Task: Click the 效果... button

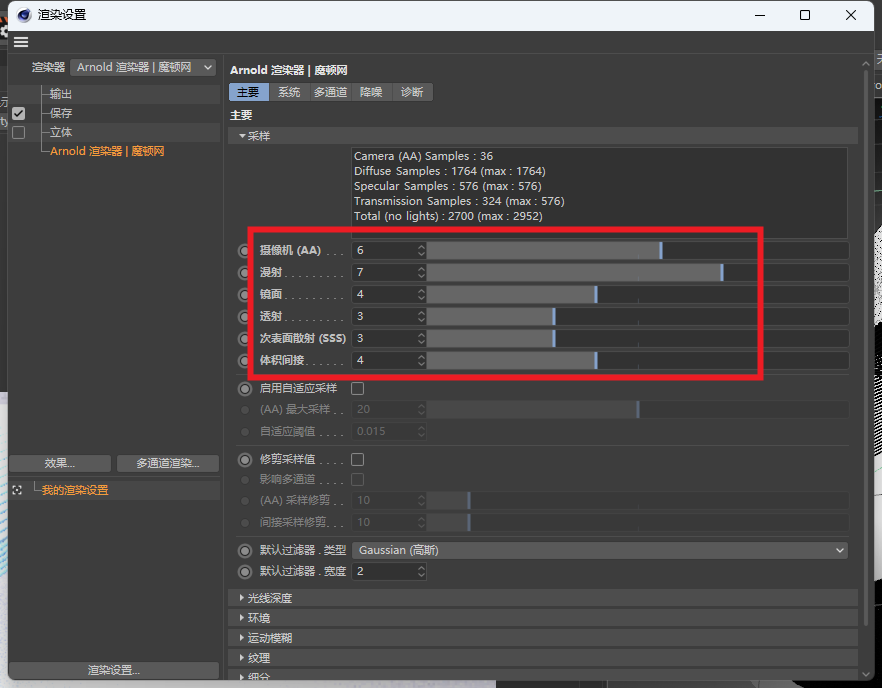Action: click(x=60, y=464)
